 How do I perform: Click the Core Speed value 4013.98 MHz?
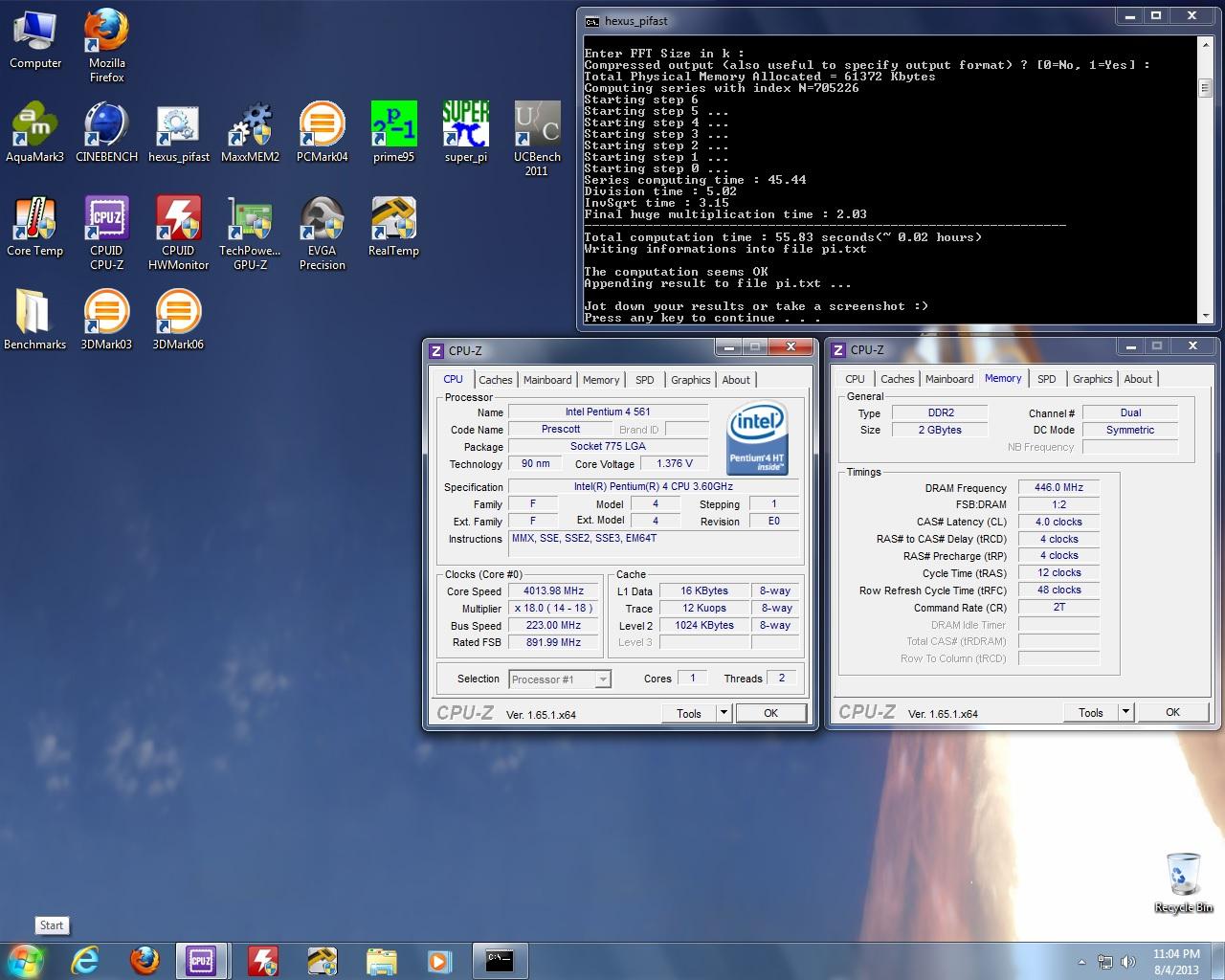click(x=553, y=590)
